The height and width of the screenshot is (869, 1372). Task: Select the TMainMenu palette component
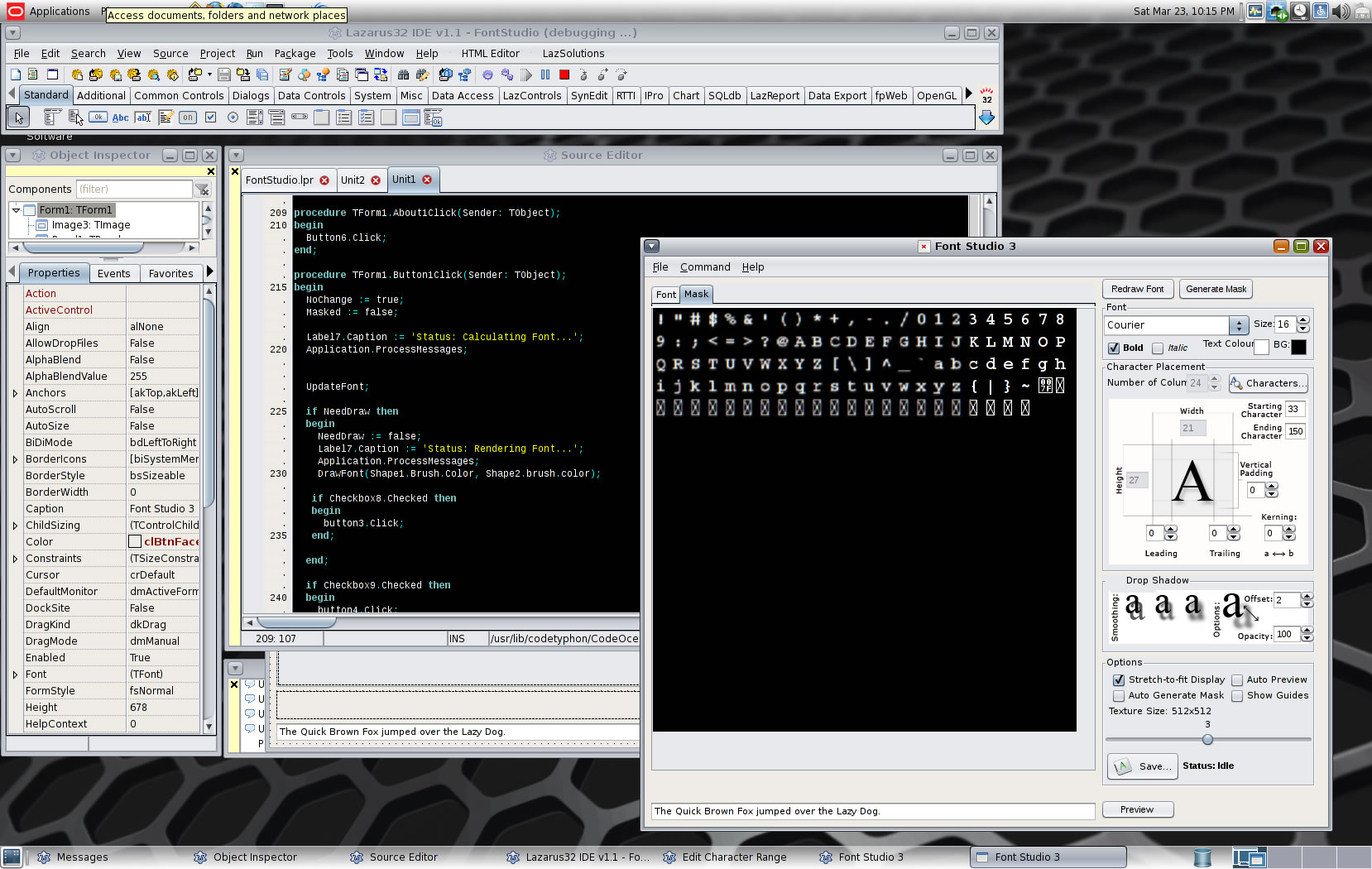[x=52, y=118]
